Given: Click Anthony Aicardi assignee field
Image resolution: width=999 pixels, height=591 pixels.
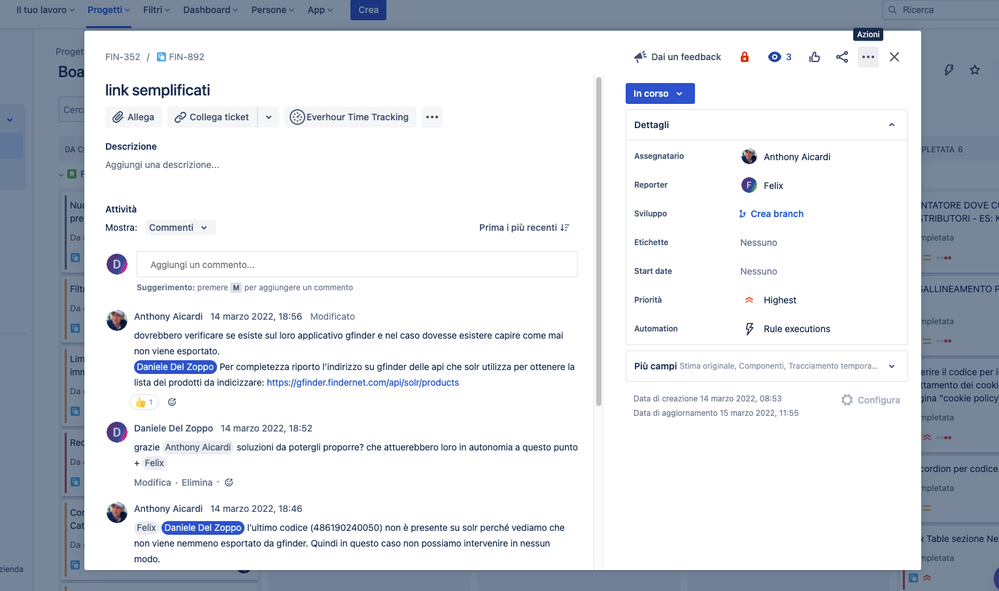Looking at the screenshot, I should point(786,157).
